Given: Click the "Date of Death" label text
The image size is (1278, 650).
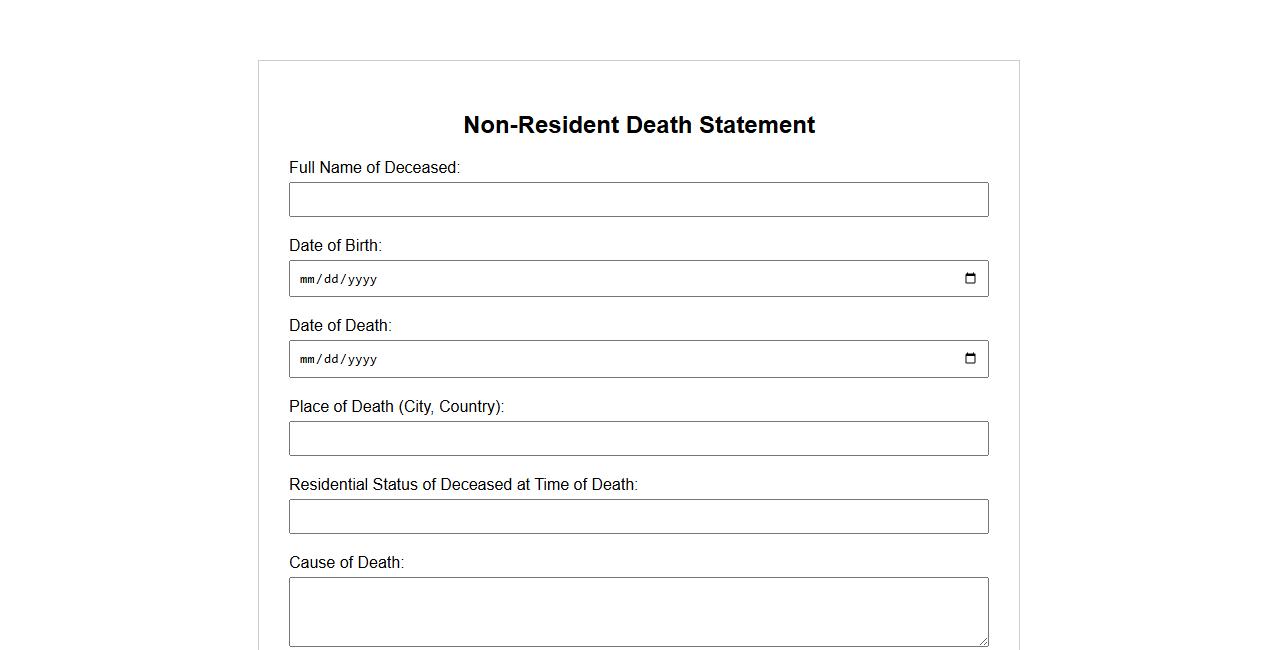Looking at the screenshot, I should pyautogui.click(x=340, y=326).
